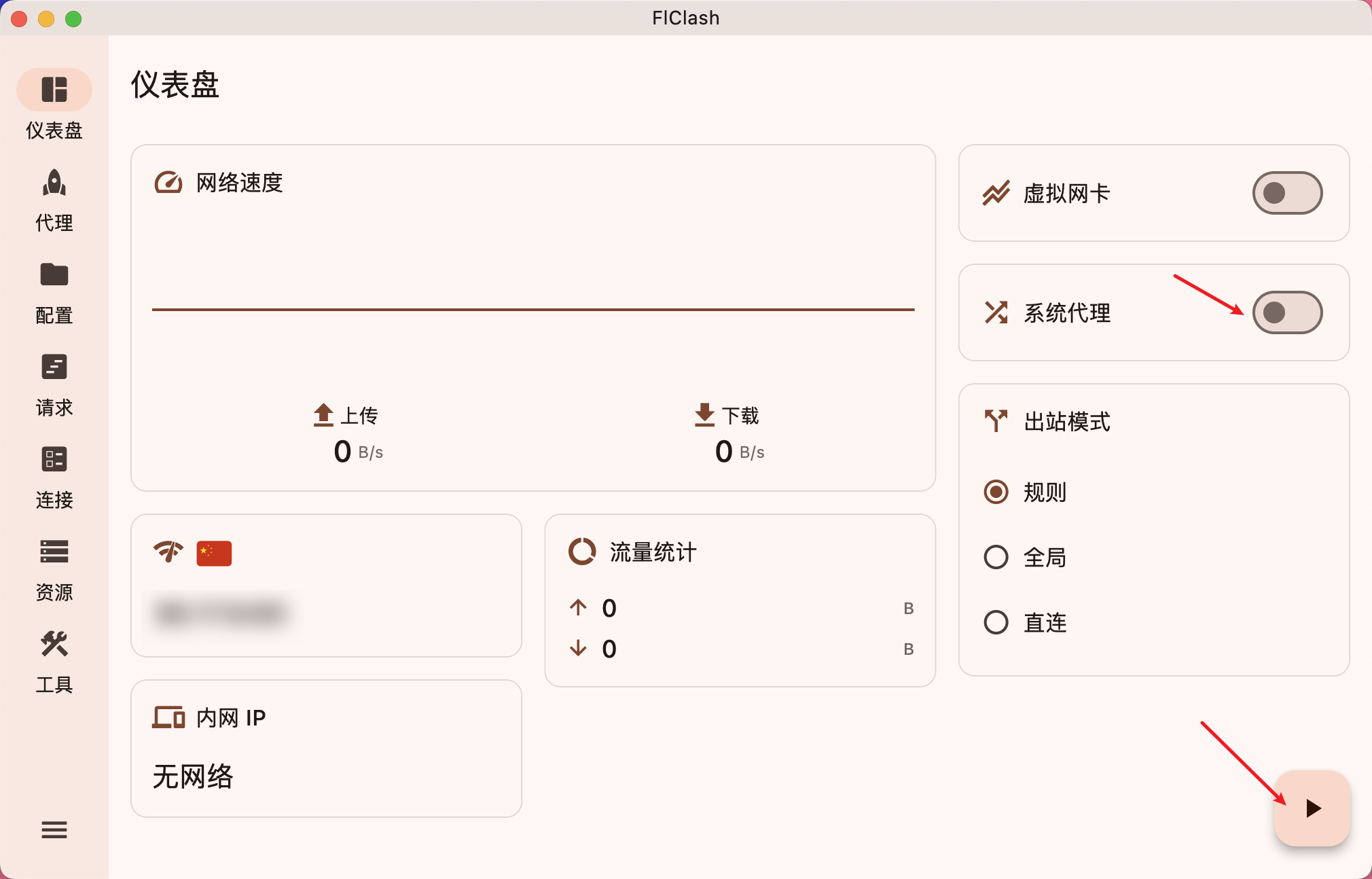The image size is (1372, 879).
Task: Select the 规则 outbound mode radio
Action: [996, 492]
